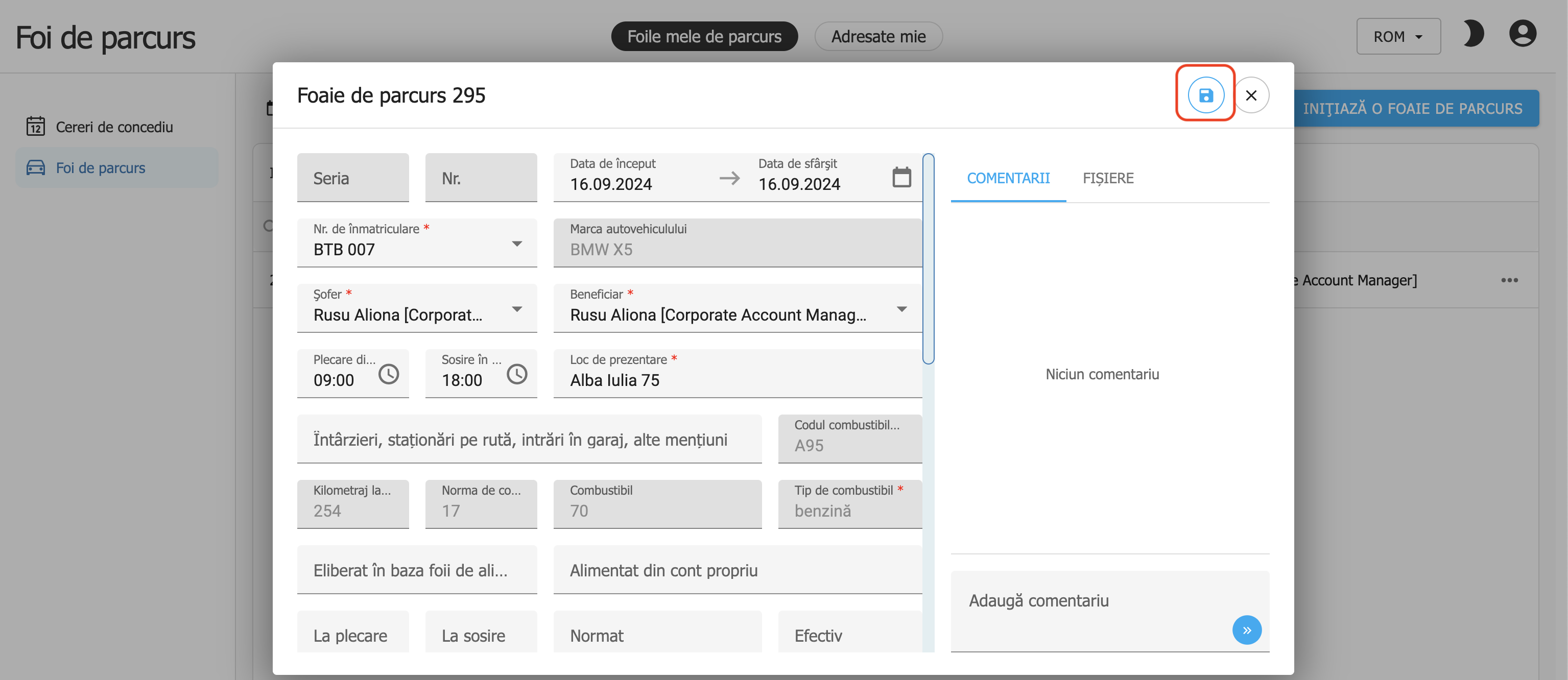The image size is (1568, 680).
Task: Select Foile mele de parcurs view
Action: (x=704, y=36)
